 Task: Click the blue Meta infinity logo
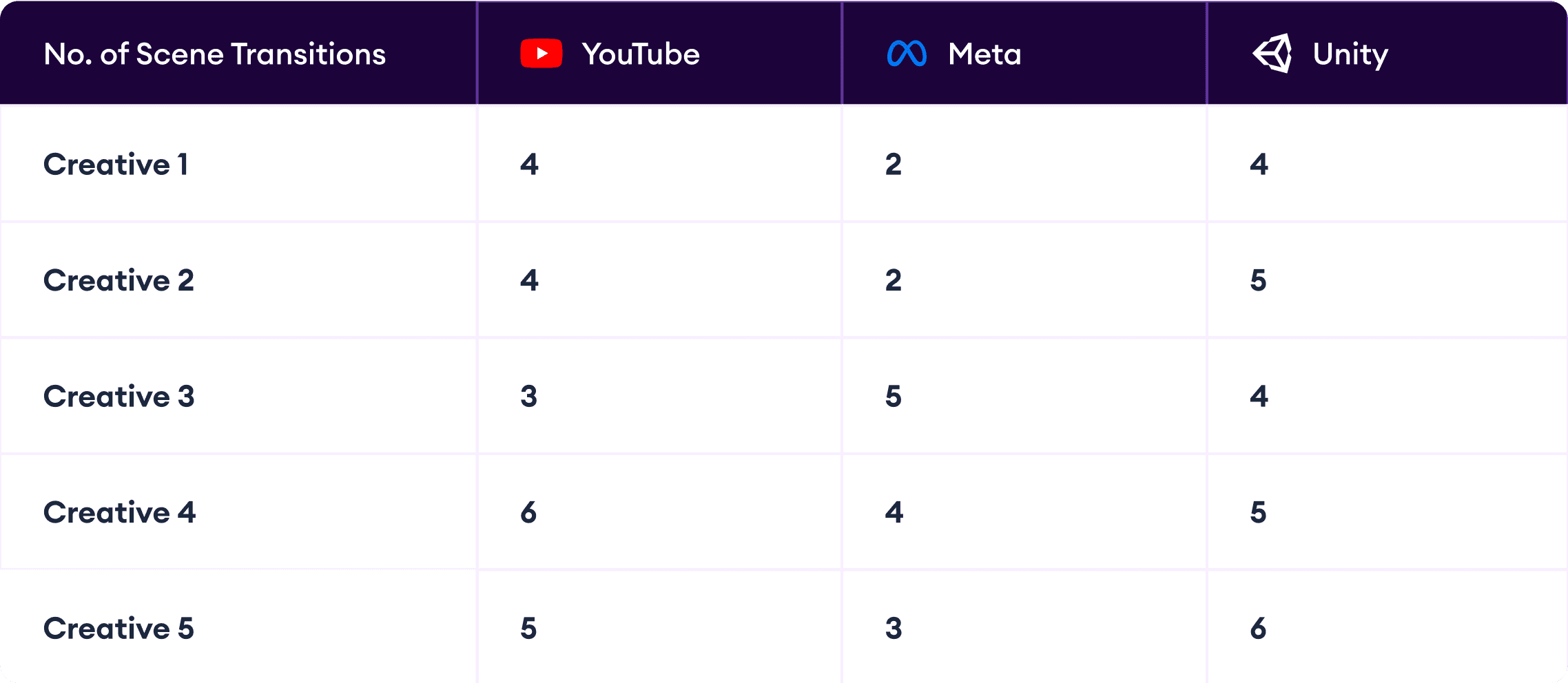click(907, 54)
